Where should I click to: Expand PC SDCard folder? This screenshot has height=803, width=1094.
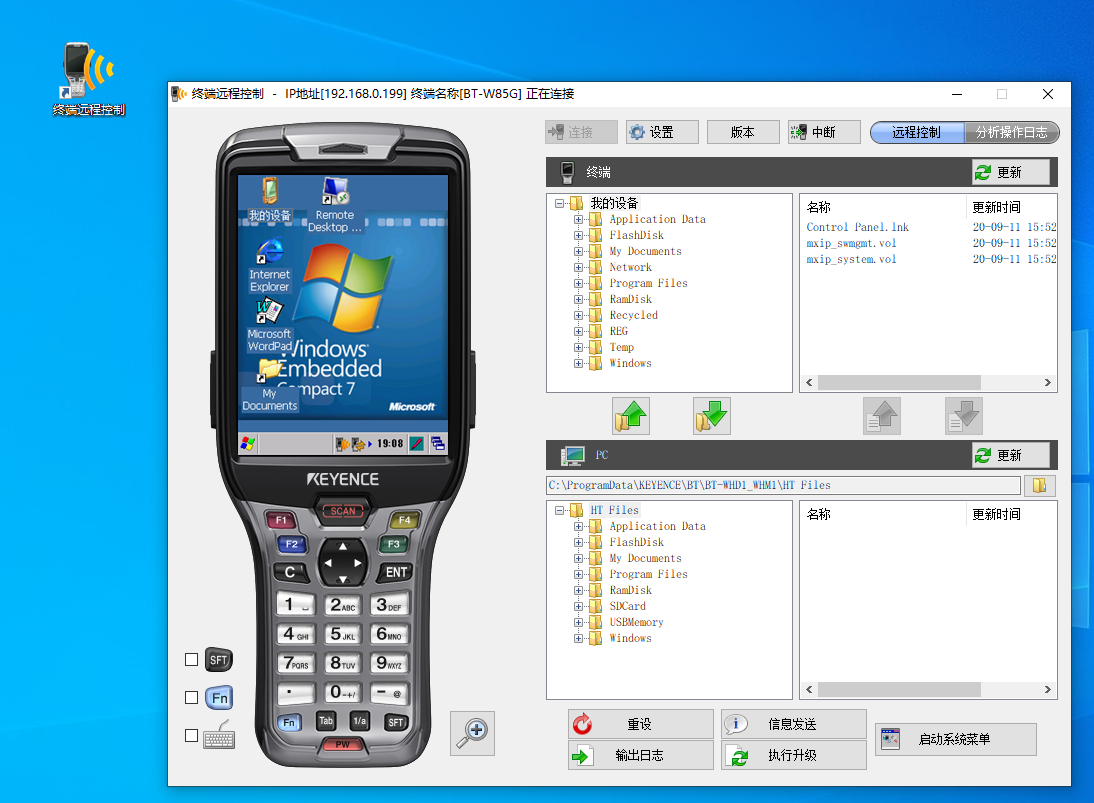[578, 606]
